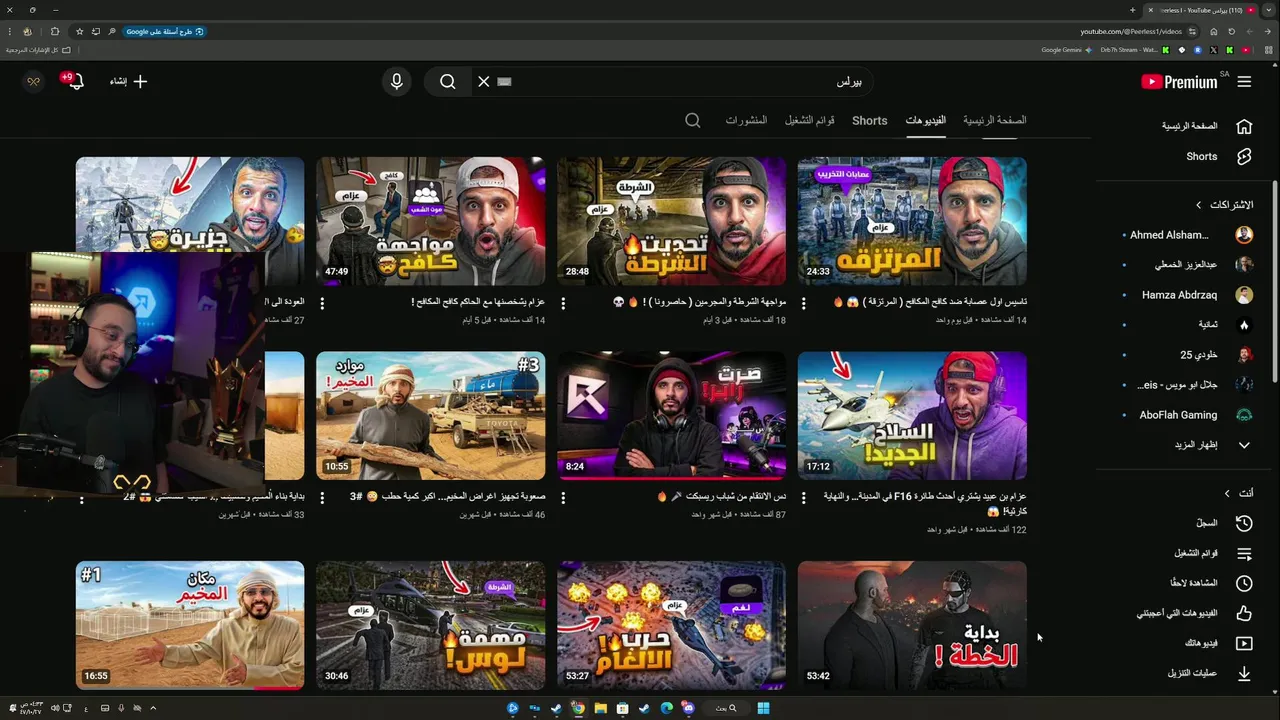1280x720 pixels.
Task: Switch to channel Home tab (الصفحة الرئيسية)
Action: pyautogui.click(x=995, y=120)
